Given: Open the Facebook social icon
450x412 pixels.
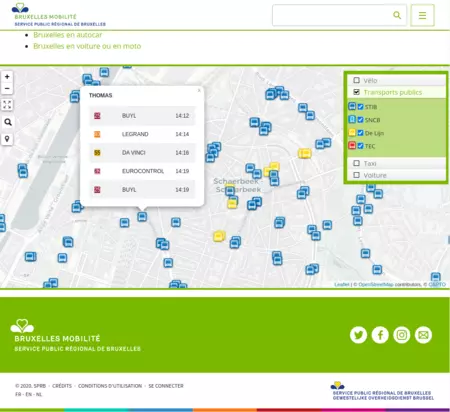Looking at the screenshot, I should pyautogui.click(x=380, y=335).
